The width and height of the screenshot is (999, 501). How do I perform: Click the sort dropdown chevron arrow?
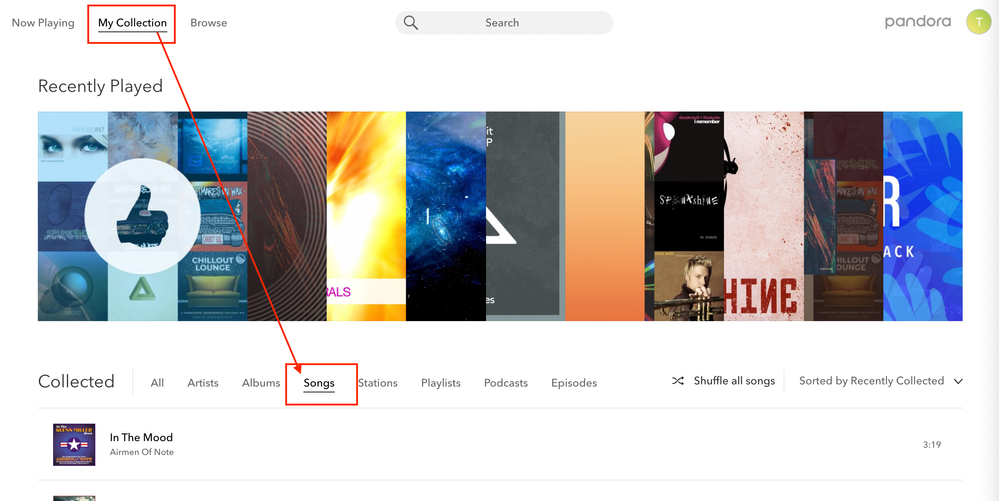pos(958,381)
